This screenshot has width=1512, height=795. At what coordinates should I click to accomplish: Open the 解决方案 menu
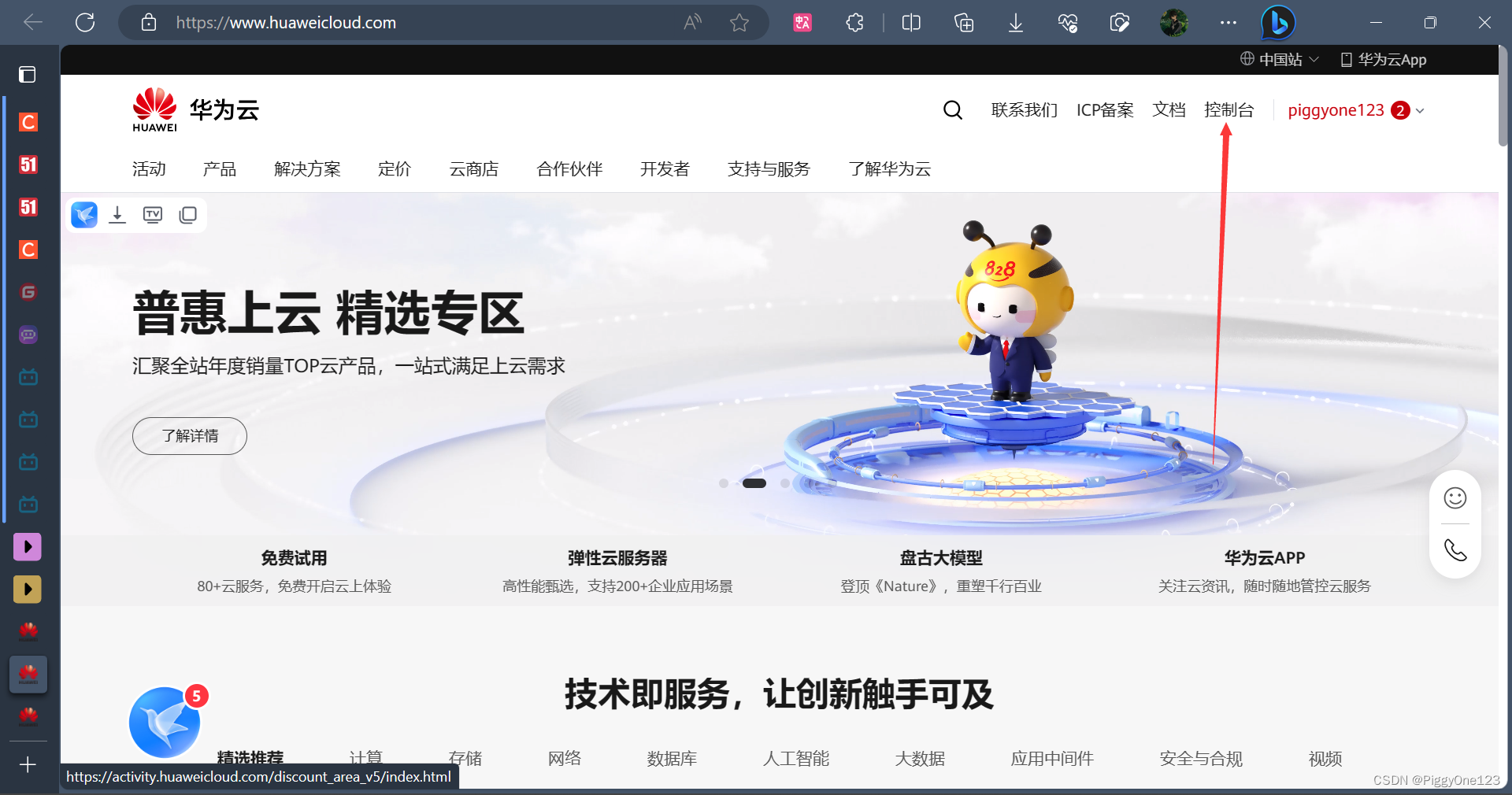307,169
